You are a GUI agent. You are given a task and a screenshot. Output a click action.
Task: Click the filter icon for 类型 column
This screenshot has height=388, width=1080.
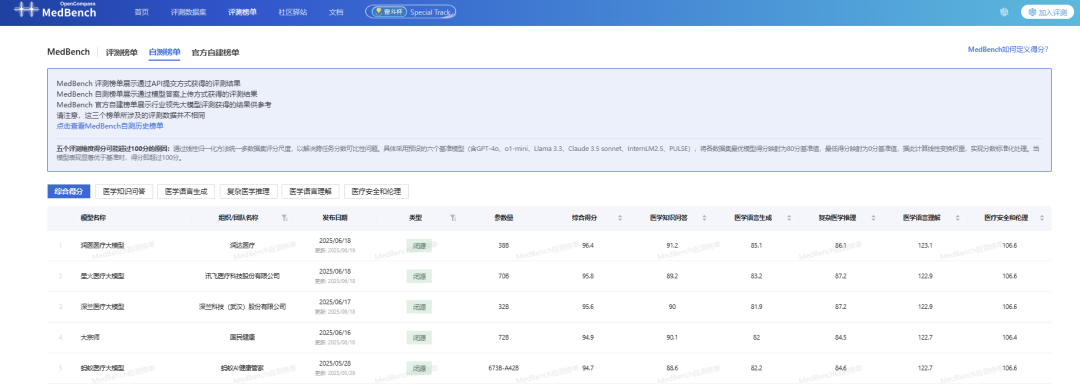453,218
